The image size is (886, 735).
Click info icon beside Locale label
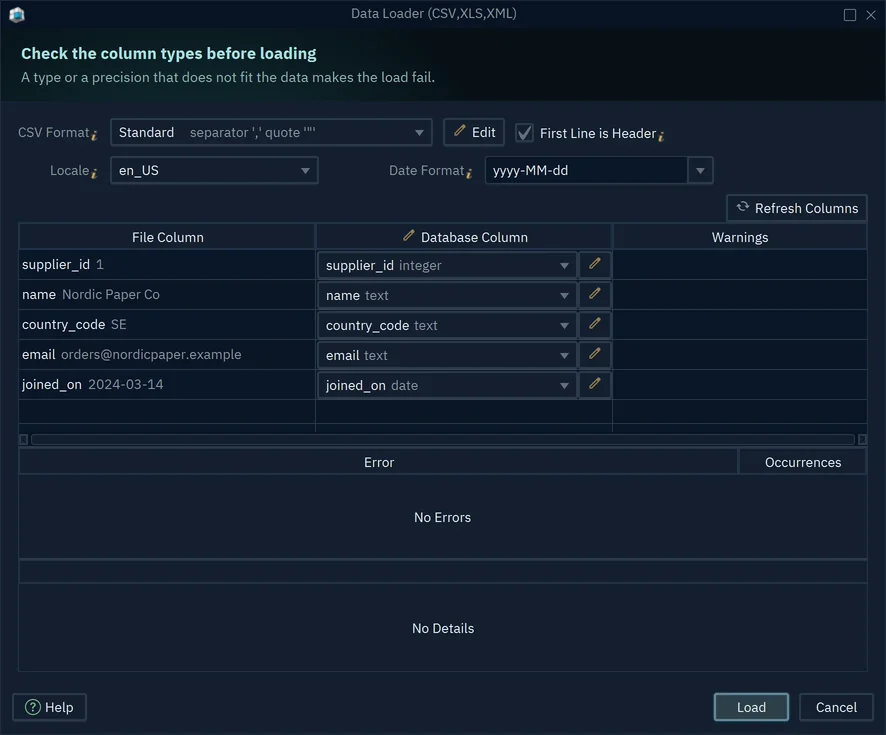pyautogui.click(x=94, y=173)
